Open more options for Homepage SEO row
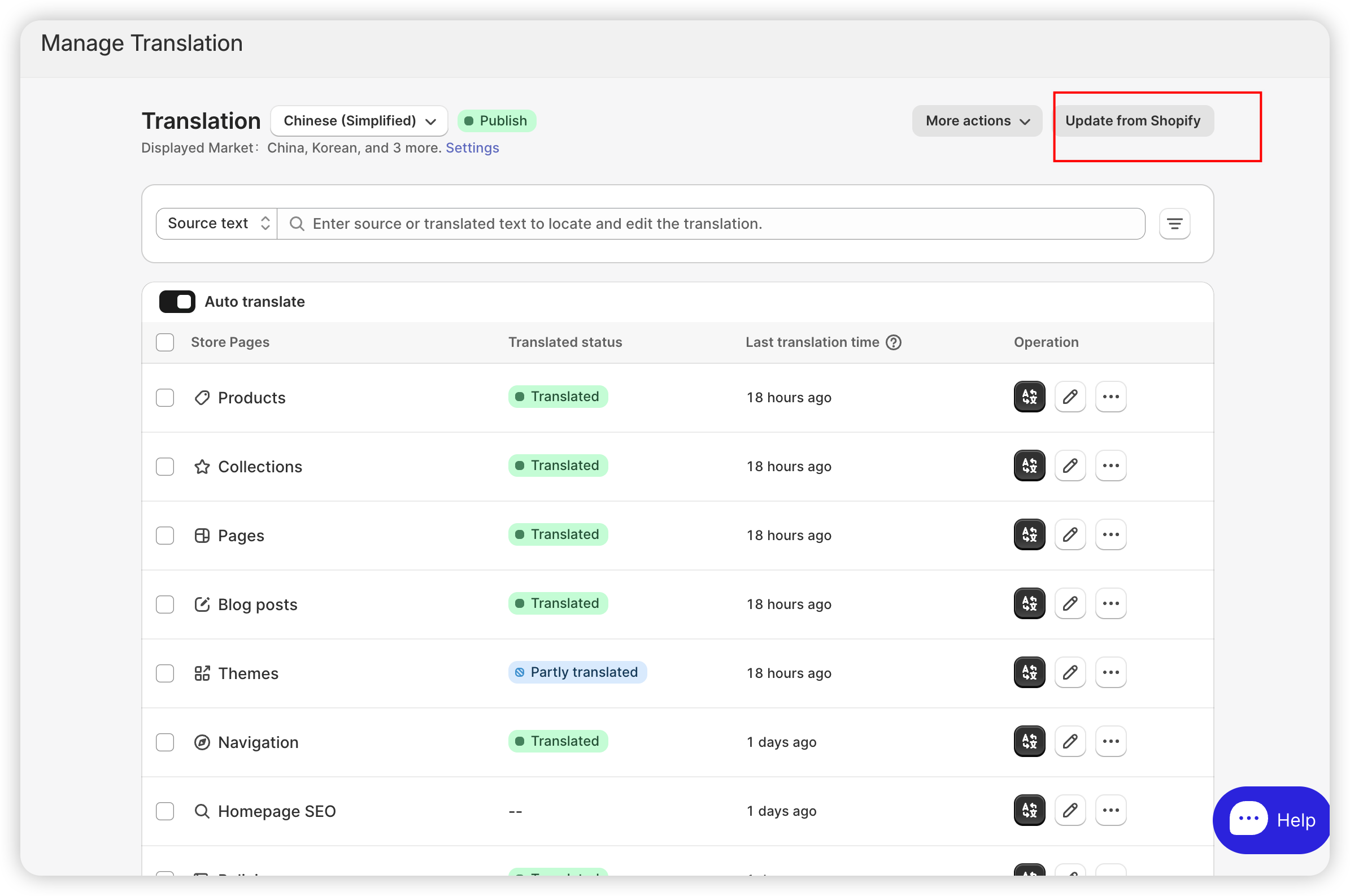The height and width of the screenshot is (896, 1350). tap(1110, 810)
